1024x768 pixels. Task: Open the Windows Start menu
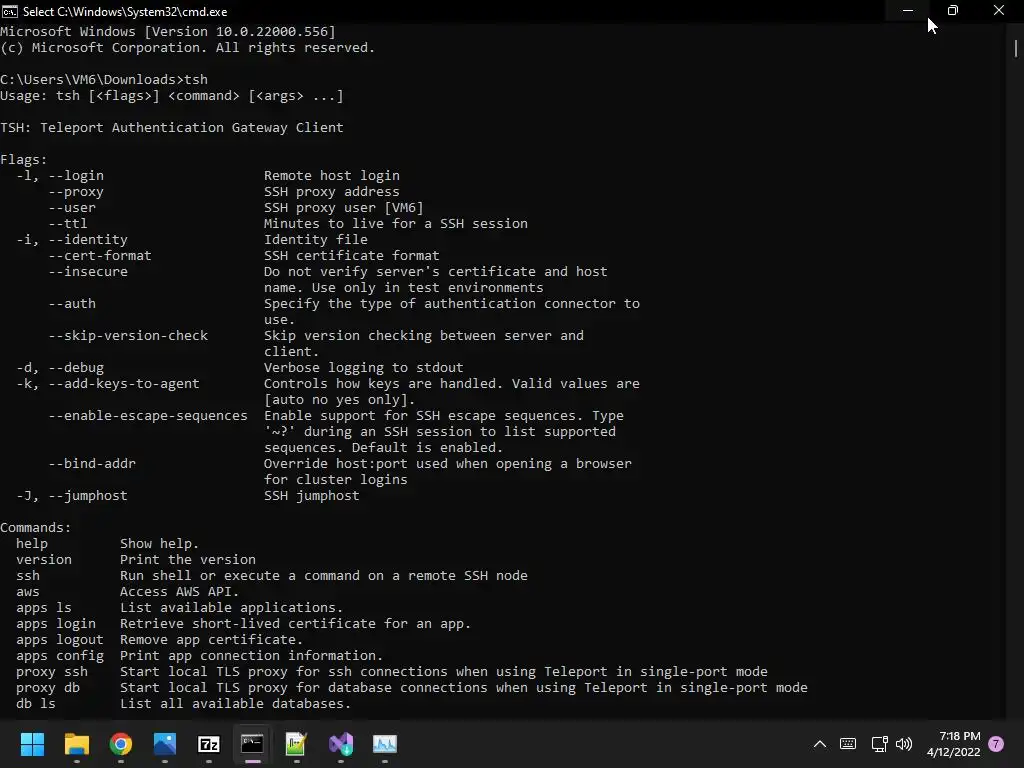pyautogui.click(x=32, y=744)
